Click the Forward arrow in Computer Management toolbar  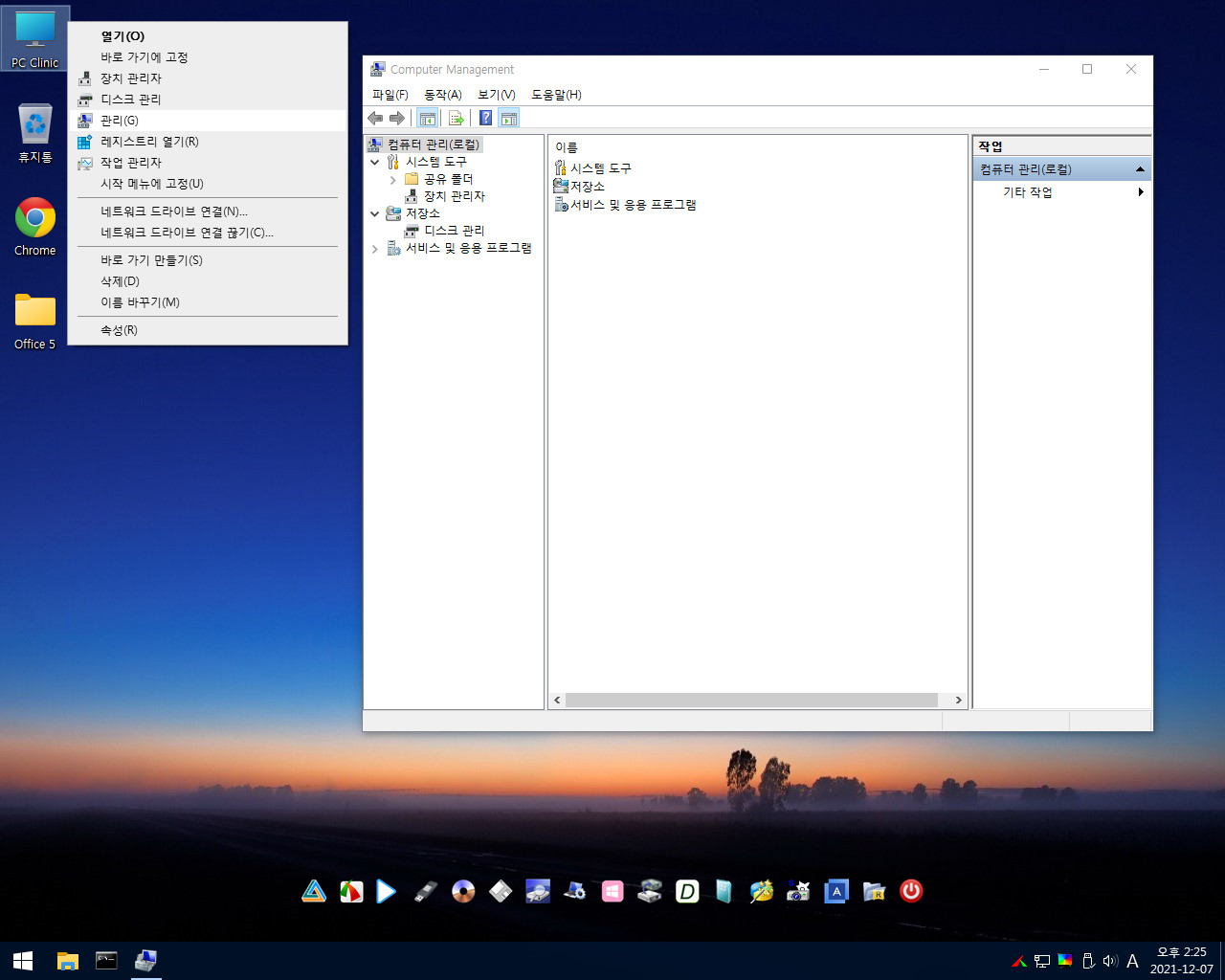pos(397,118)
